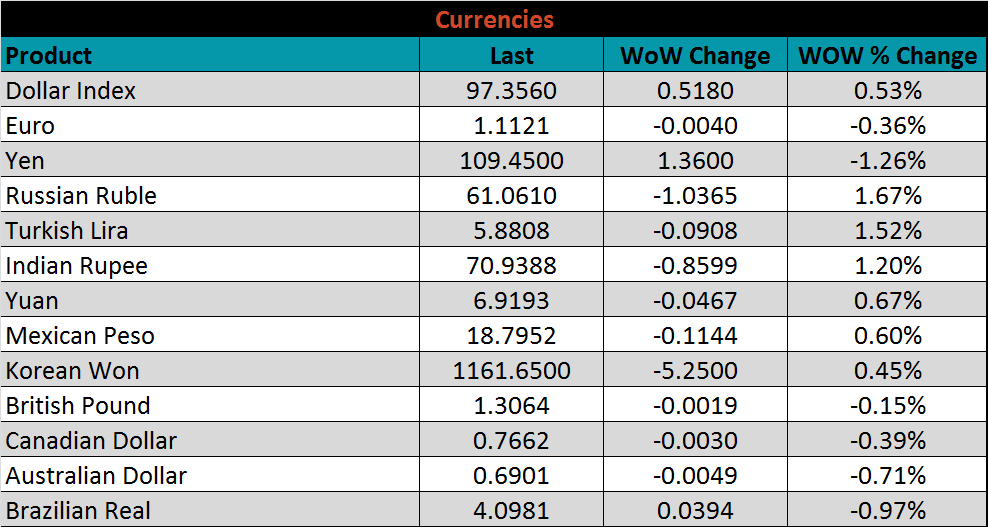Image resolution: width=988 pixels, height=527 pixels.
Task: Select the Last column header
Action: pos(511,56)
